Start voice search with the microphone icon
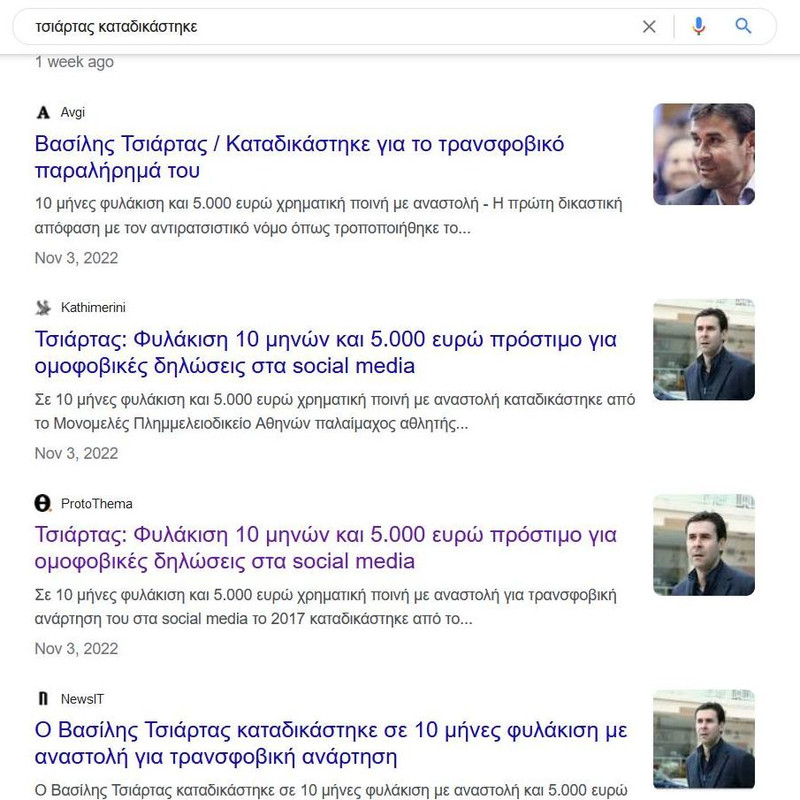Screen dimensions: 800x800 click(698, 26)
